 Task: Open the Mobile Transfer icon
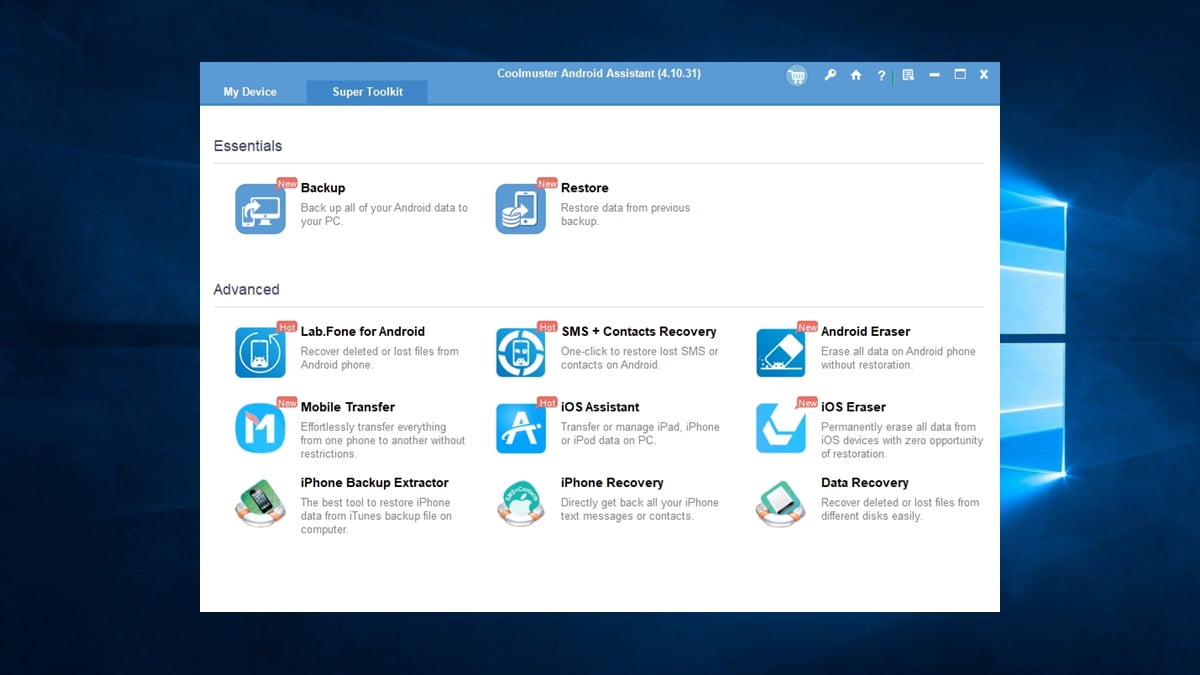[260, 428]
